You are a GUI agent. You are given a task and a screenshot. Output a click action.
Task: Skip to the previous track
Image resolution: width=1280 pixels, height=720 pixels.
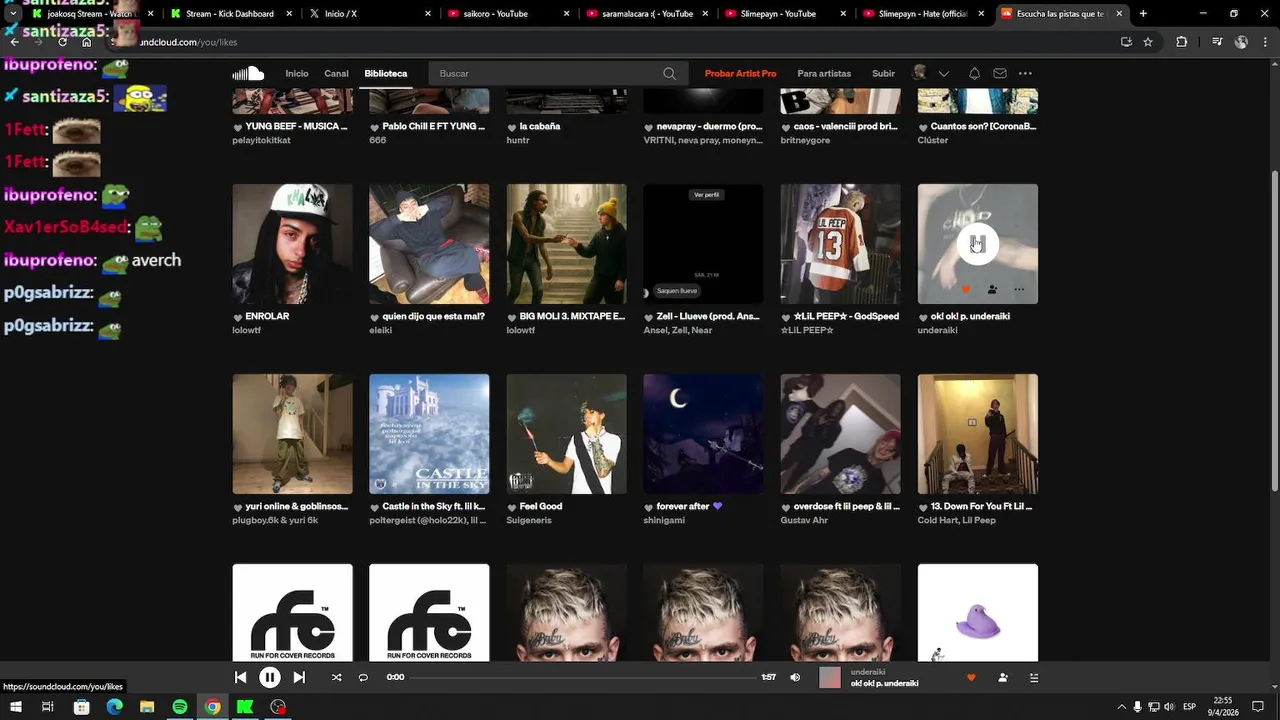point(240,677)
